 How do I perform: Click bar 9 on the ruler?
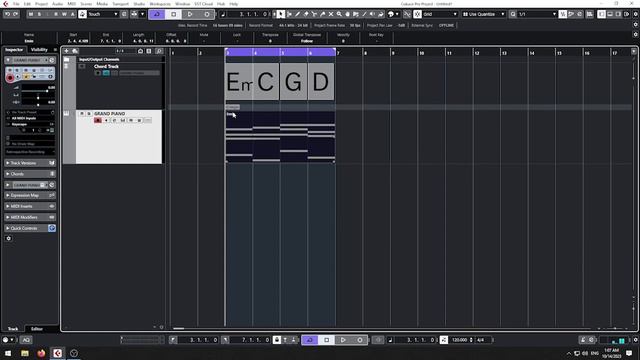point(393,53)
